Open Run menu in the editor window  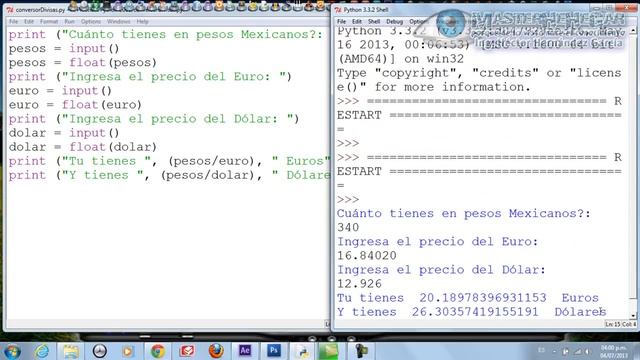69,21
